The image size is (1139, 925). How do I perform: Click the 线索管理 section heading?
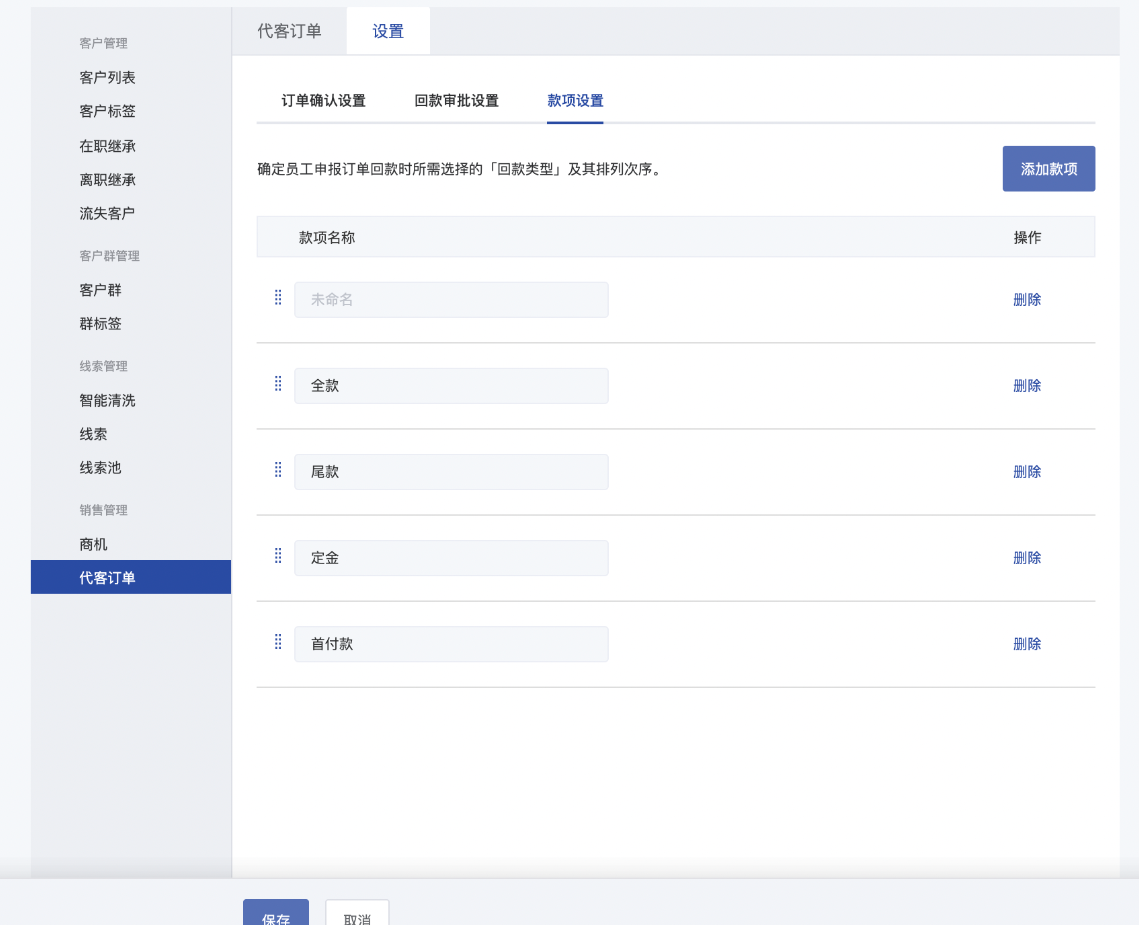(x=103, y=366)
